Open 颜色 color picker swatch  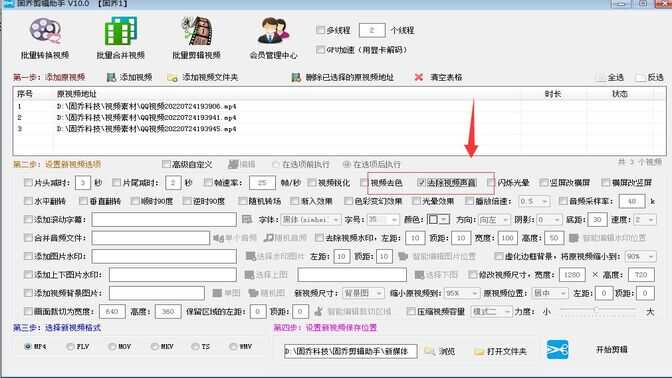[438, 219]
